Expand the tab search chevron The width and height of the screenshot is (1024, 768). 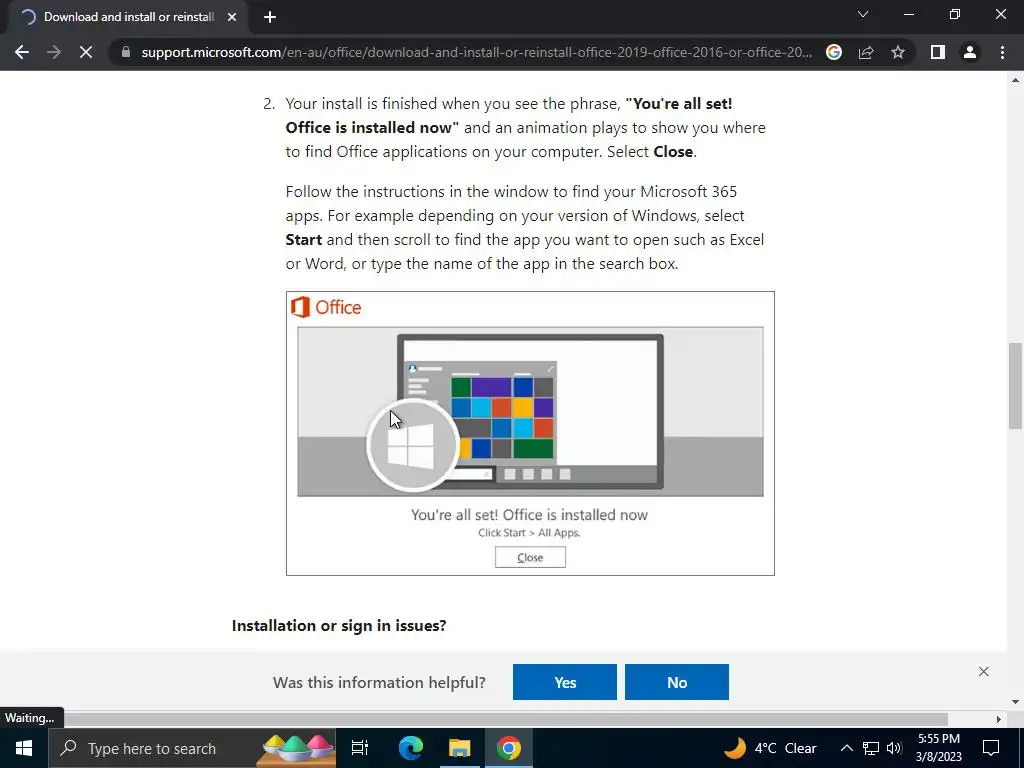click(x=863, y=14)
